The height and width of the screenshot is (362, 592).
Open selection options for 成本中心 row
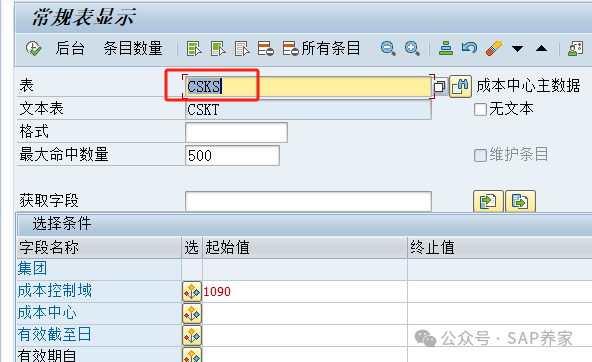(192, 314)
